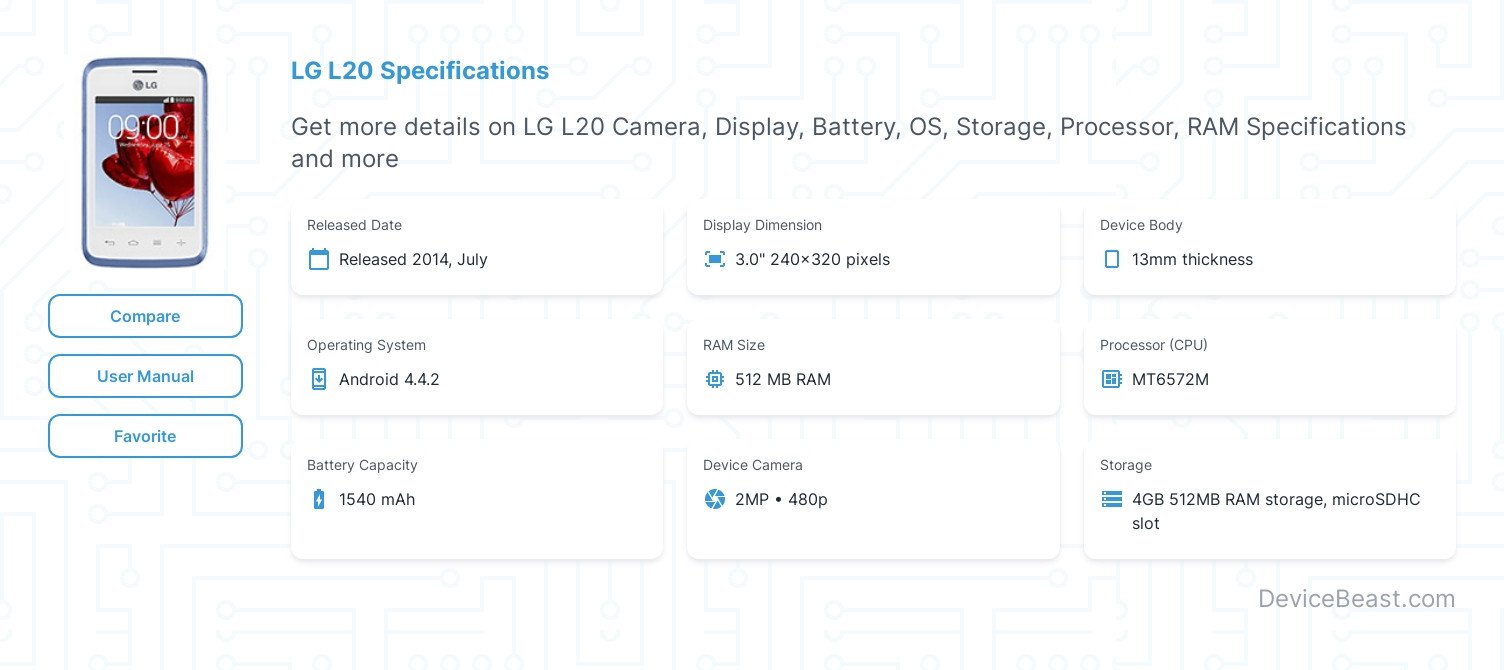Click the camera aperture icon next to 2MP

(x=715, y=500)
